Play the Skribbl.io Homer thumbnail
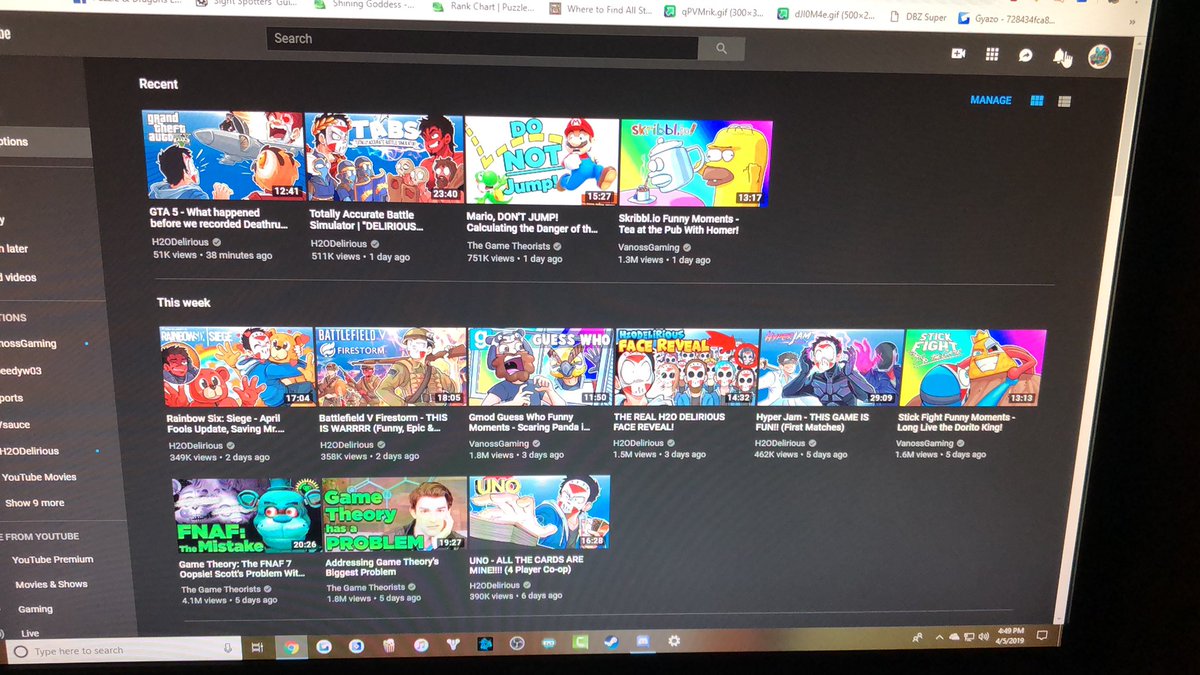 (x=695, y=162)
